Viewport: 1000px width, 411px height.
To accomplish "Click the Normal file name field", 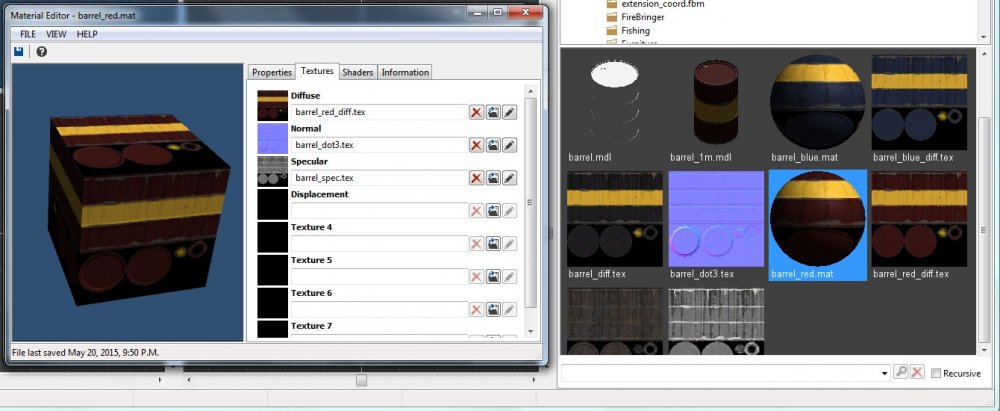I will [379, 145].
